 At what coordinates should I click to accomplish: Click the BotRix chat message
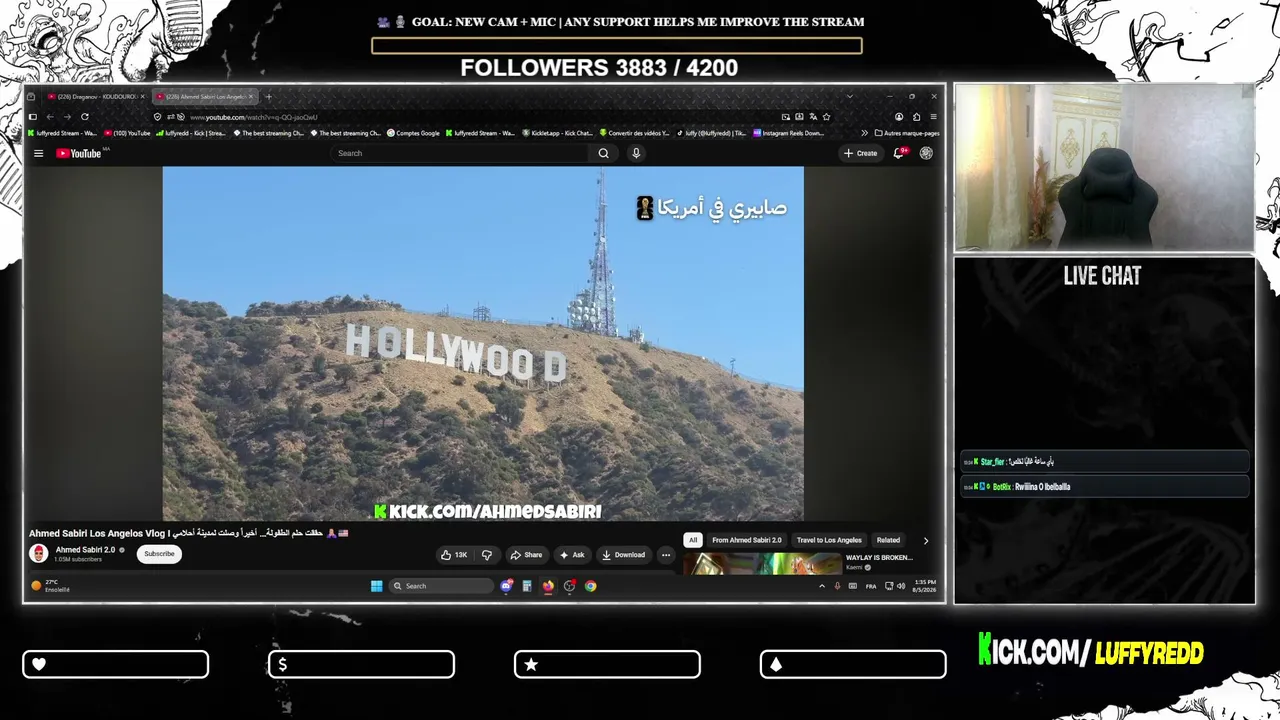1104,487
